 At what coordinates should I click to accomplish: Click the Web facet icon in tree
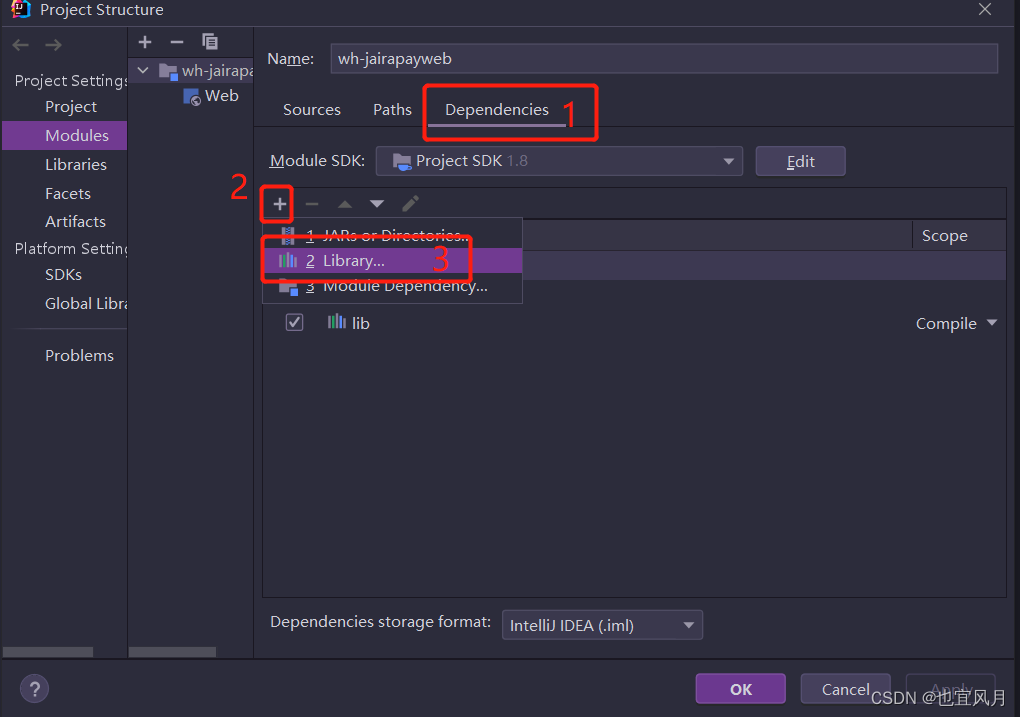coord(192,97)
